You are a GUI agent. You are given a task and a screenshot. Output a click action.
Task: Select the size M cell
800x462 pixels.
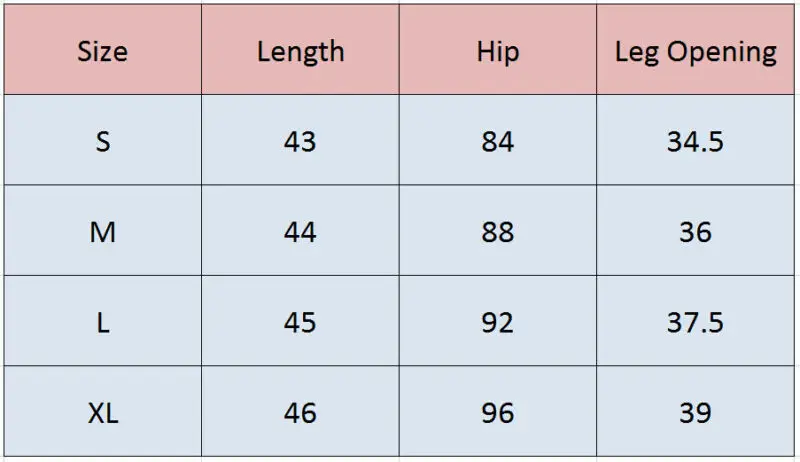[x=102, y=232]
